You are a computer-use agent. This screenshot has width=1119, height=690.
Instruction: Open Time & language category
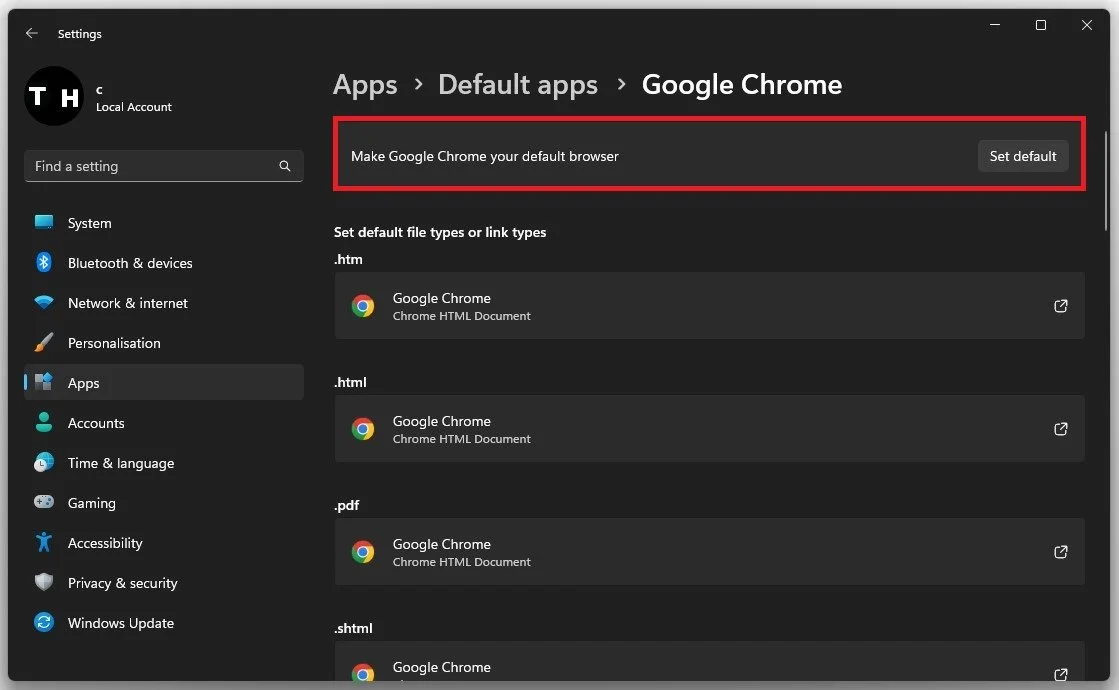[x=163, y=462]
